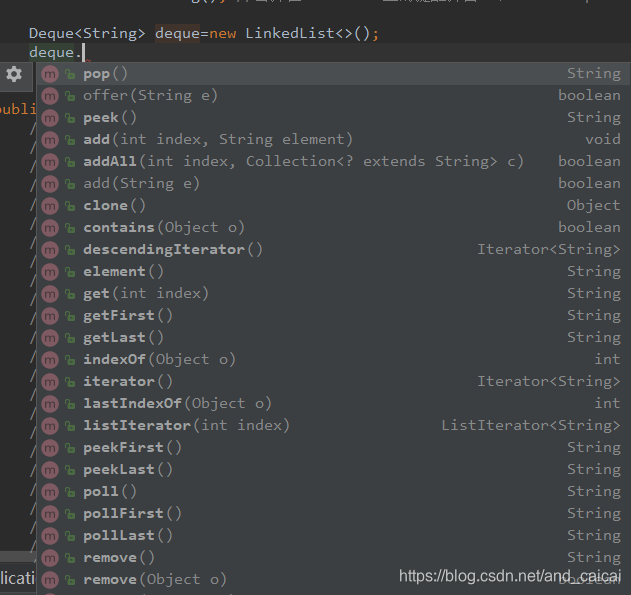Image resolution: width=631 pixels, height=595 pixels.
Task: Click public-access lock icon beside peek()
Action: click(70, 118)
